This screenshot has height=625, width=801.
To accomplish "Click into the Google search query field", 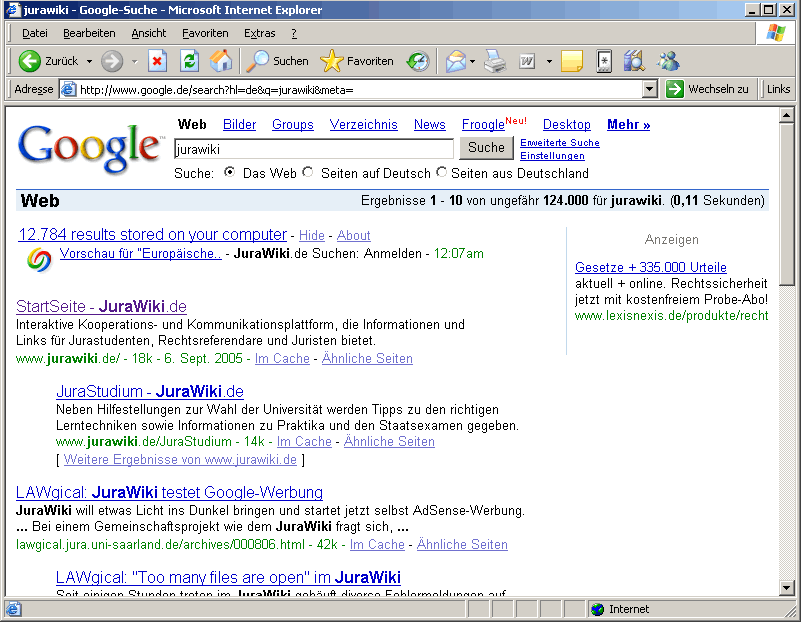I will pyautogui.click(x=314, y=148).
